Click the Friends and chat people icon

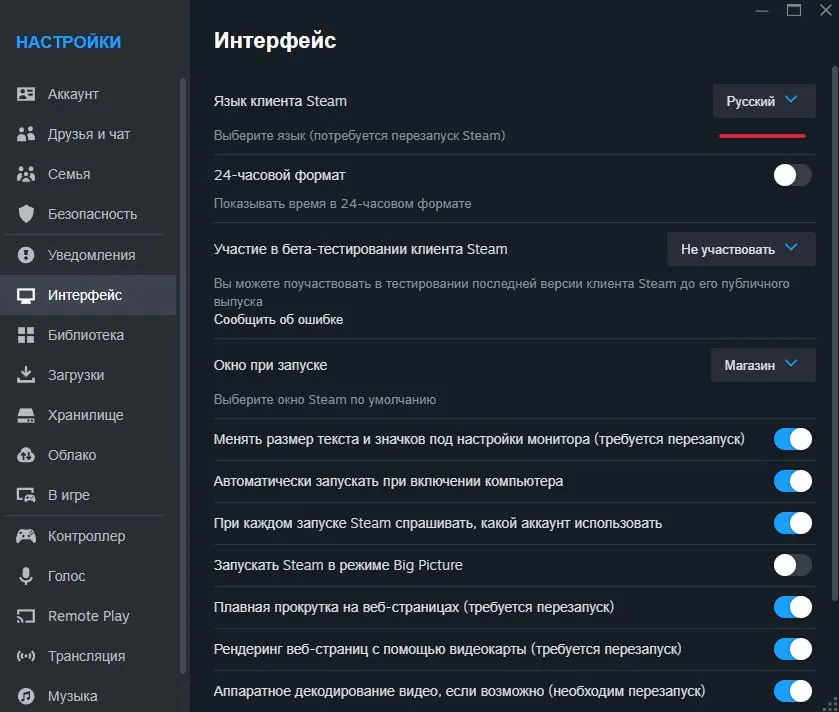pyautogui.click(x=26, y=134)
